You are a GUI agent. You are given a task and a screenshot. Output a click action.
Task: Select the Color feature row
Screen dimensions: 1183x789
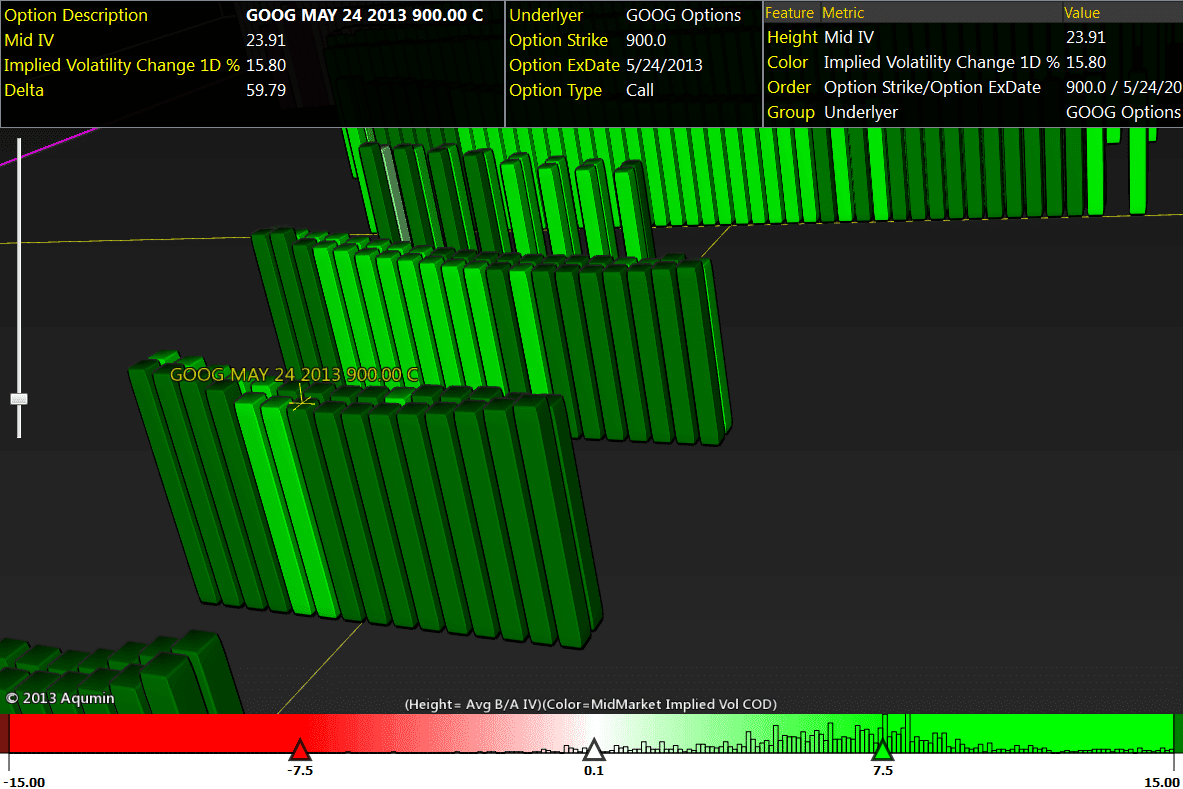(788, 62)
